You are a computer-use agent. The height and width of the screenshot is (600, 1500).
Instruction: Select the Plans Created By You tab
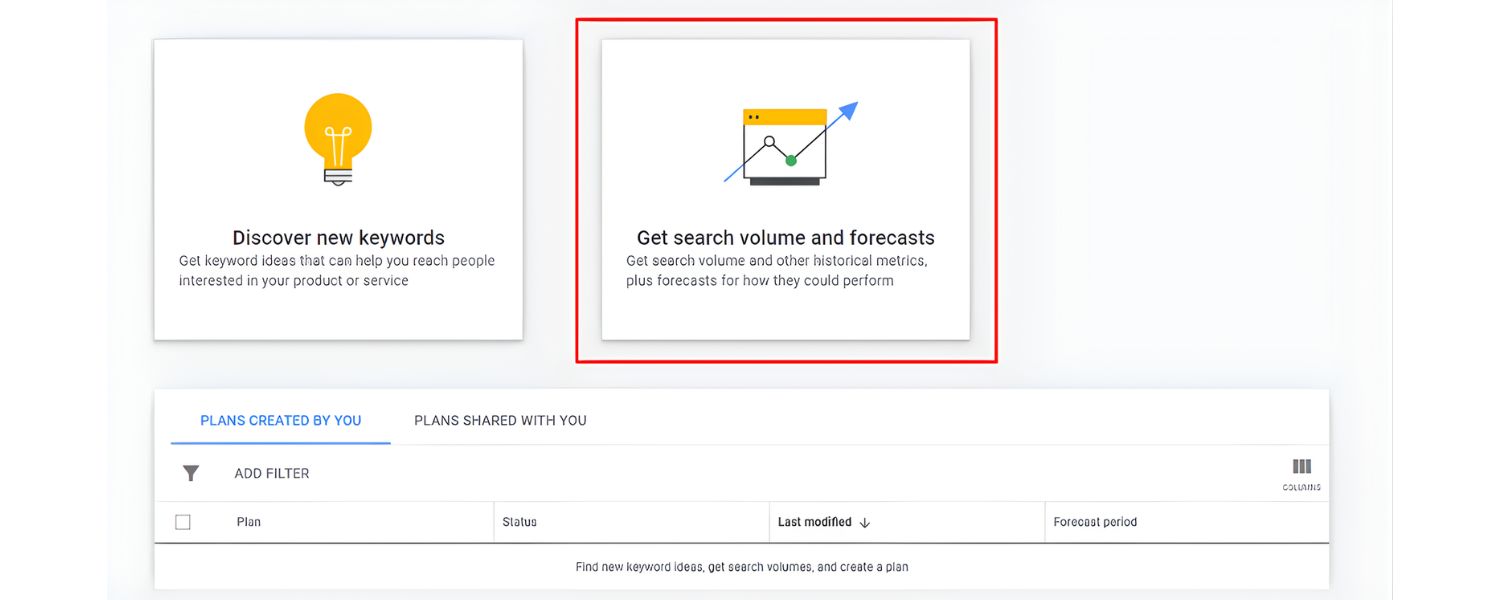pos(280,420)
